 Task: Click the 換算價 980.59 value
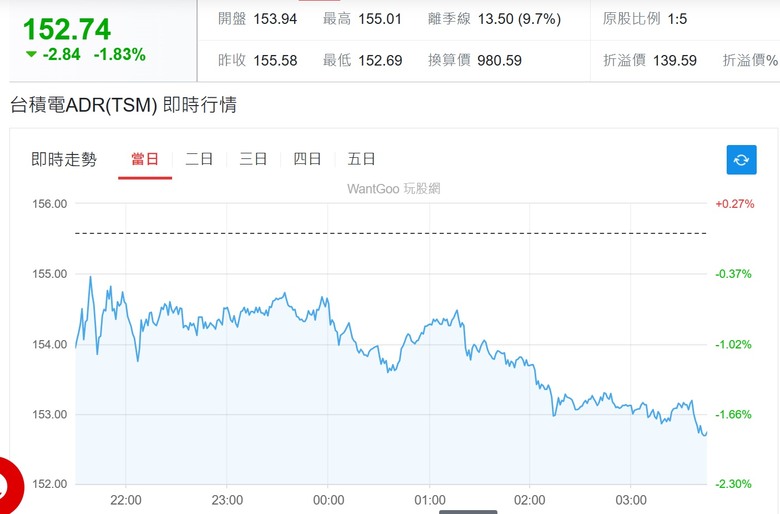(x=499, y=61)
